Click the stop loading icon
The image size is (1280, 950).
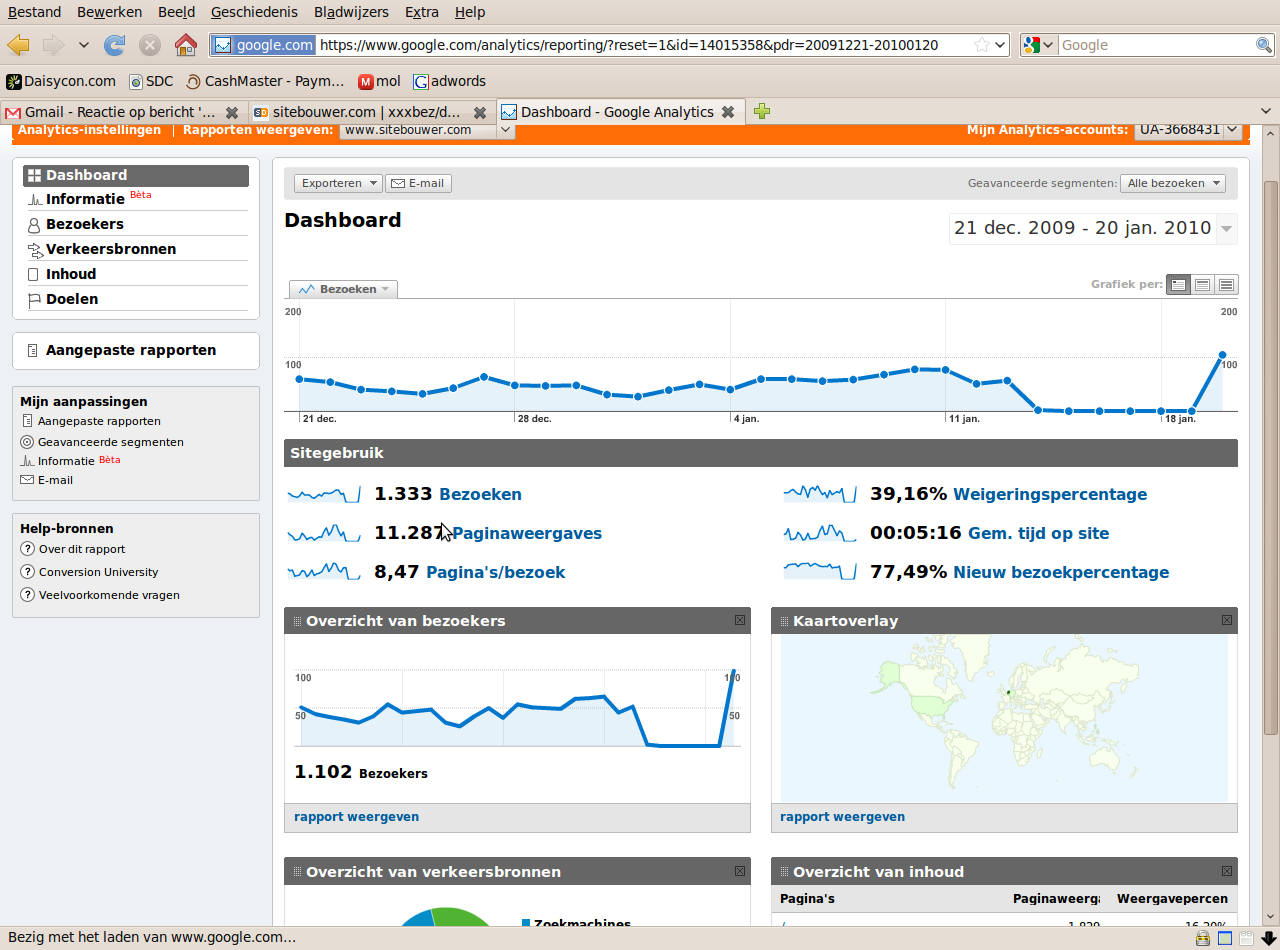point(150,45)
